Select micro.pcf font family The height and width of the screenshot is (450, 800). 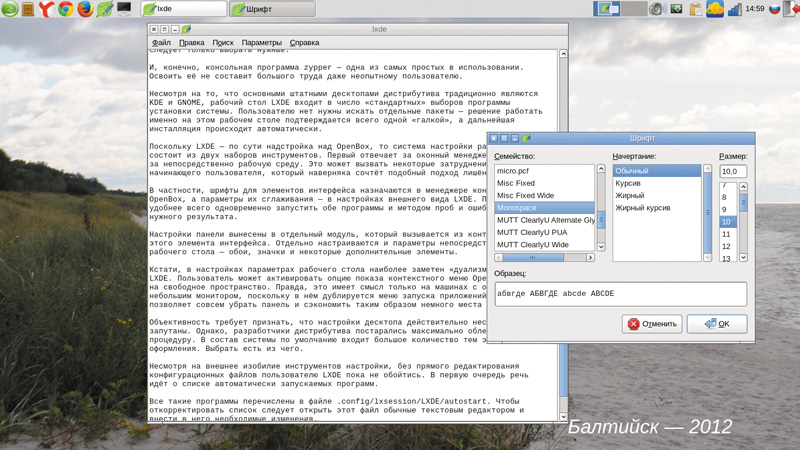coord(544,171)
